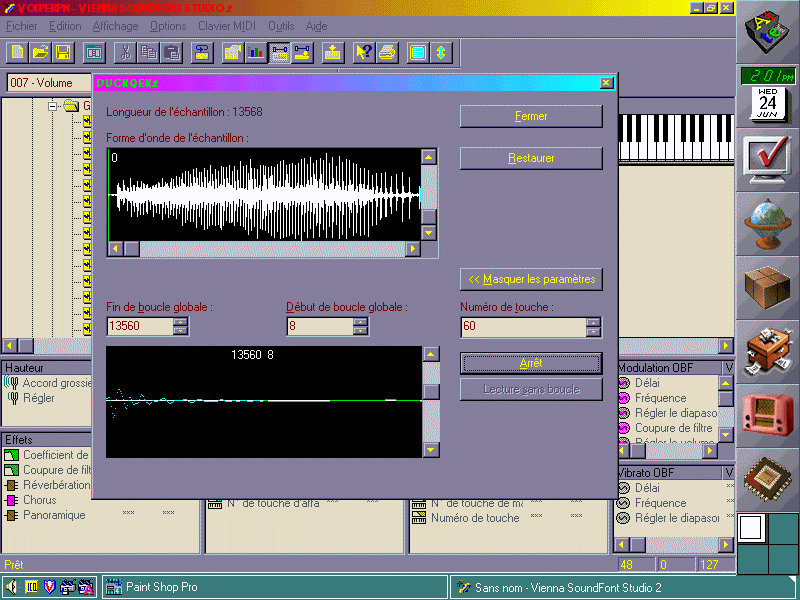Click the context help arrow-question icon
The width and height of the screenshot is (800, 600).
click(x=364, y=52)
